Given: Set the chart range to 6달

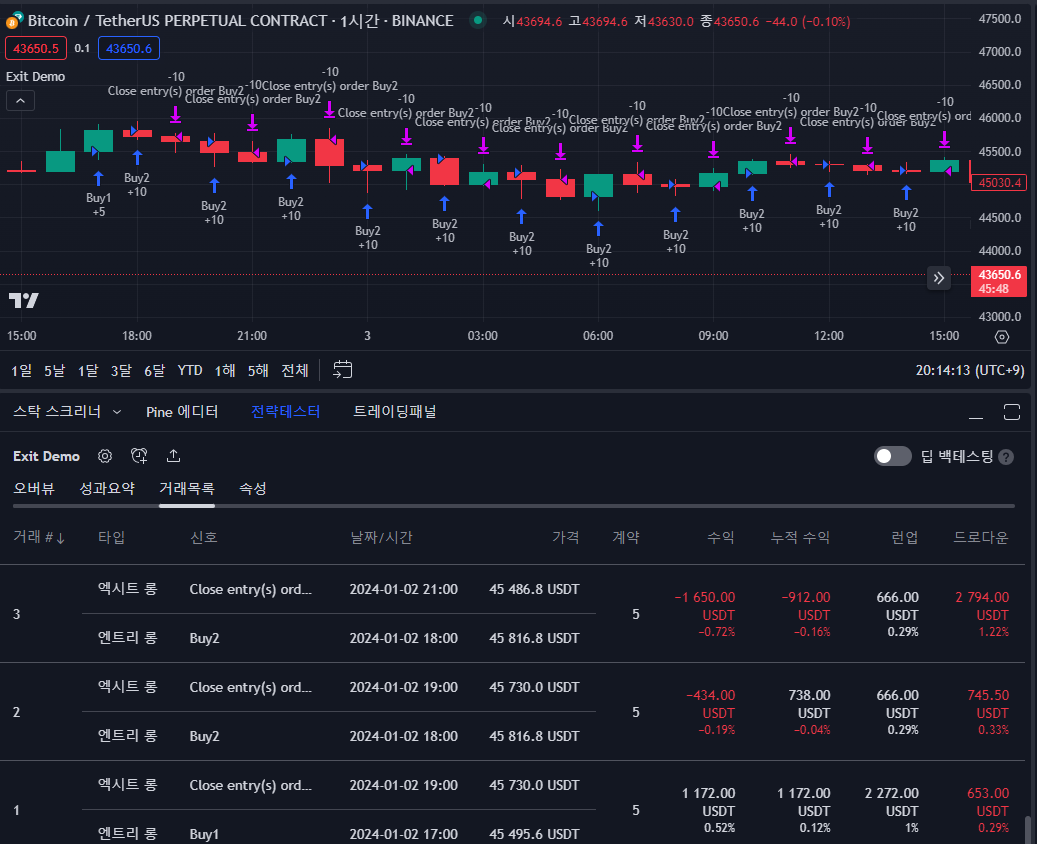Looking at the screenshot, I should click(155, 370).
